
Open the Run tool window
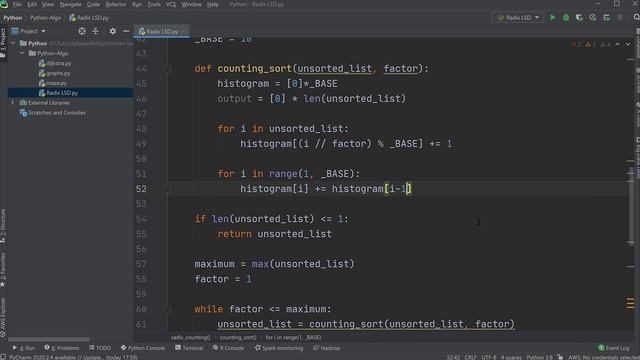(24, 348)
